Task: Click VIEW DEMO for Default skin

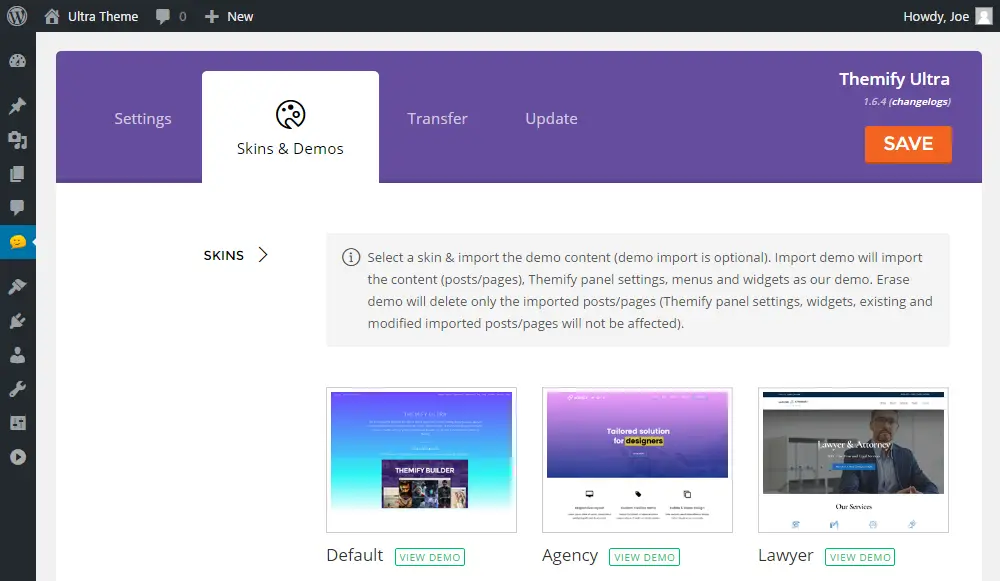Action: pos(430,557)
